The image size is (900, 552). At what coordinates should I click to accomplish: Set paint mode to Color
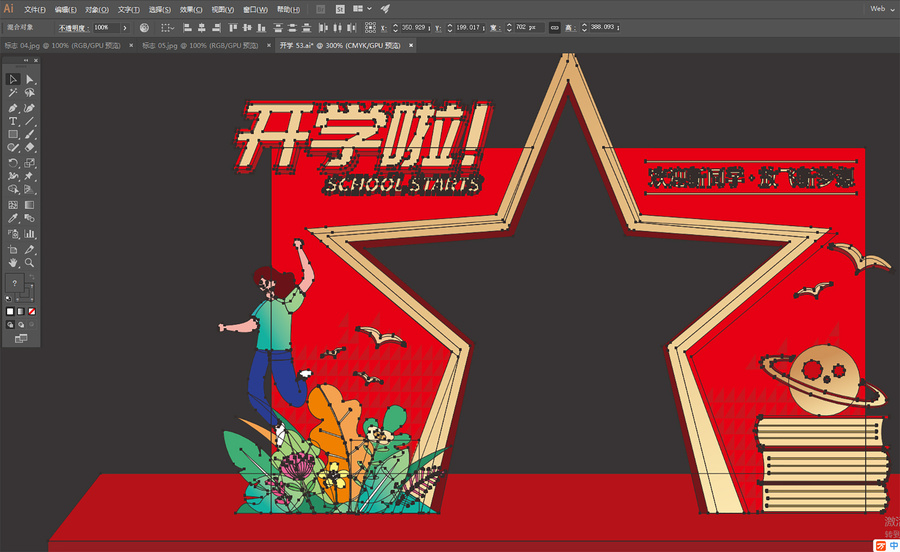(10, 312)
